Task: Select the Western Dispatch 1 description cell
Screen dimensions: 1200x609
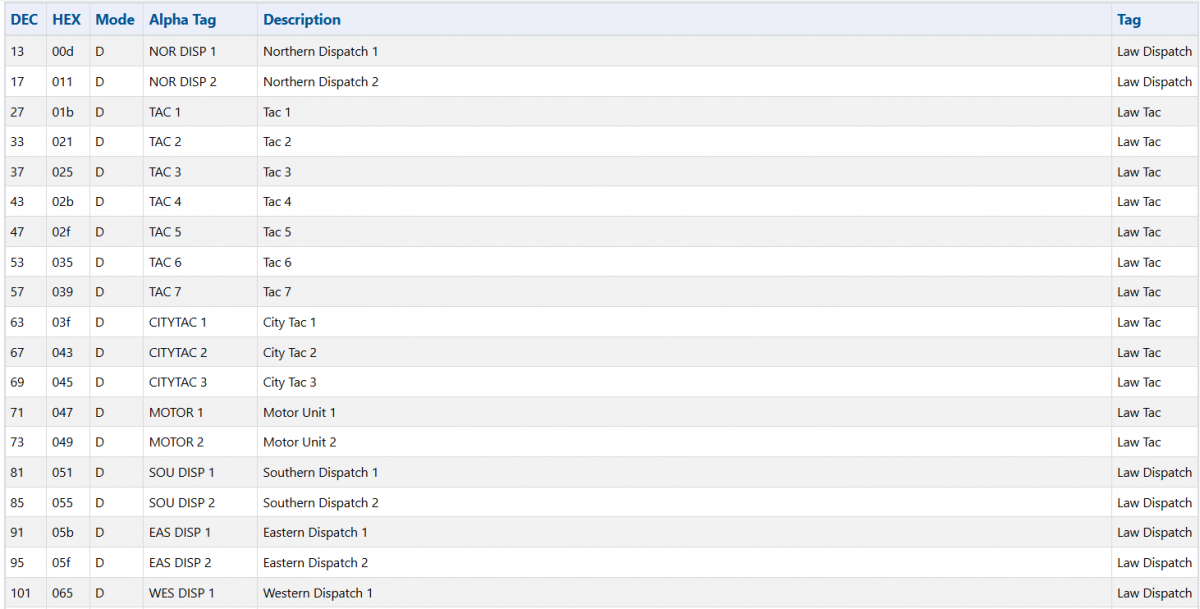Action: tap(684, 593)
